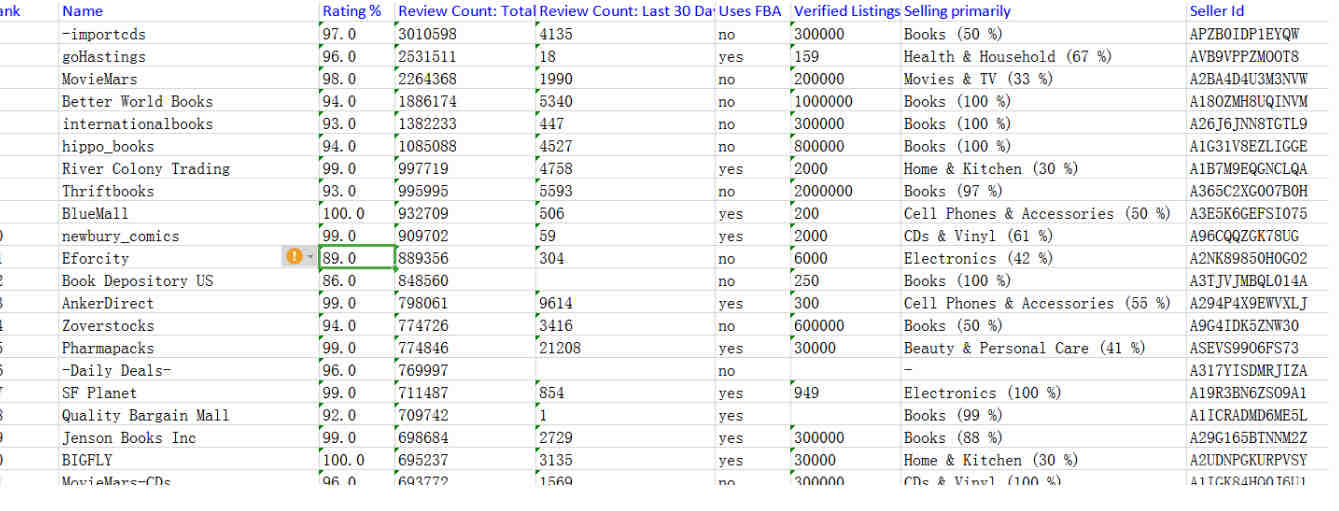
Task: Open the error options arrow next to Eforcity
Action: (x=310, y=257)
